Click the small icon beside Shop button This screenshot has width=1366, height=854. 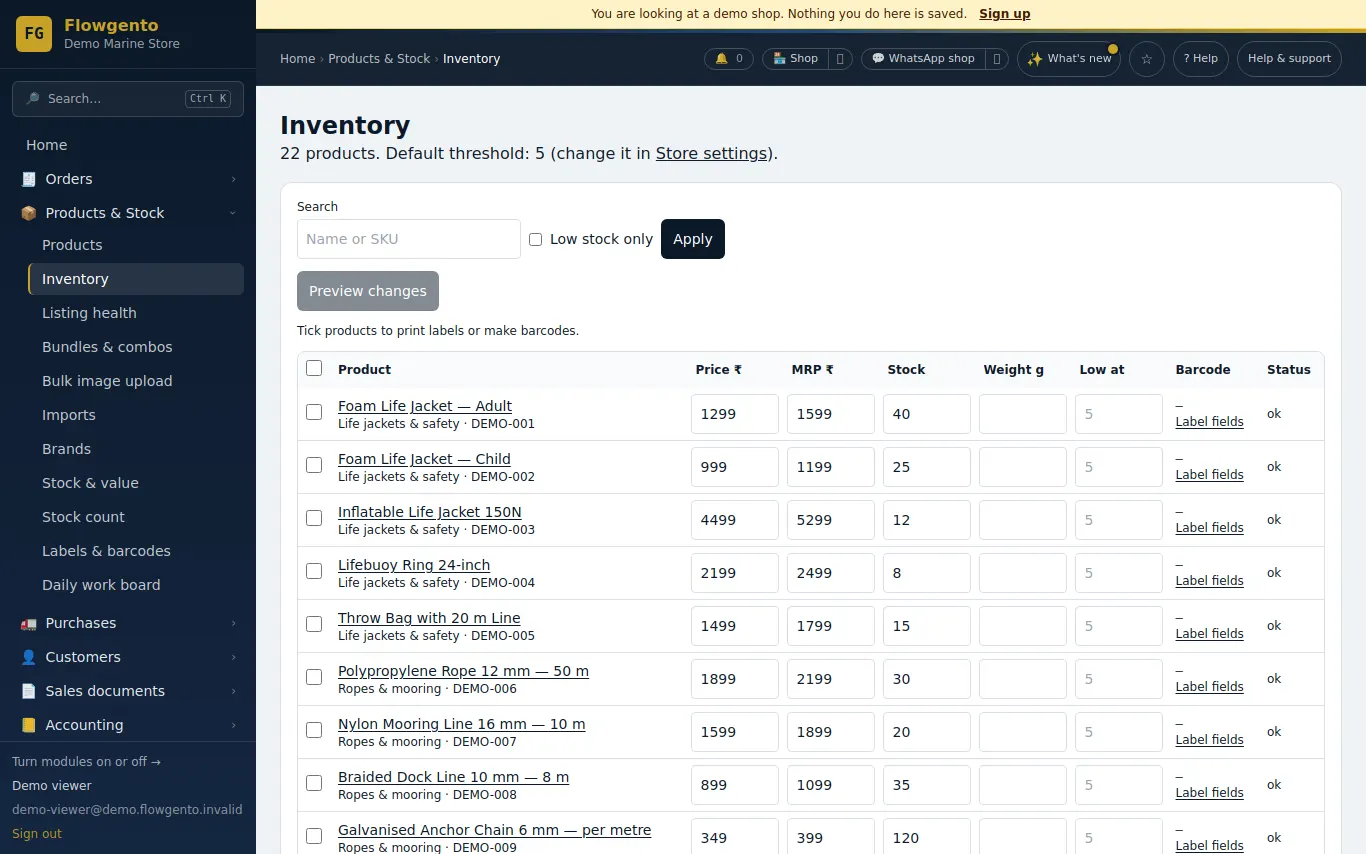840,59
